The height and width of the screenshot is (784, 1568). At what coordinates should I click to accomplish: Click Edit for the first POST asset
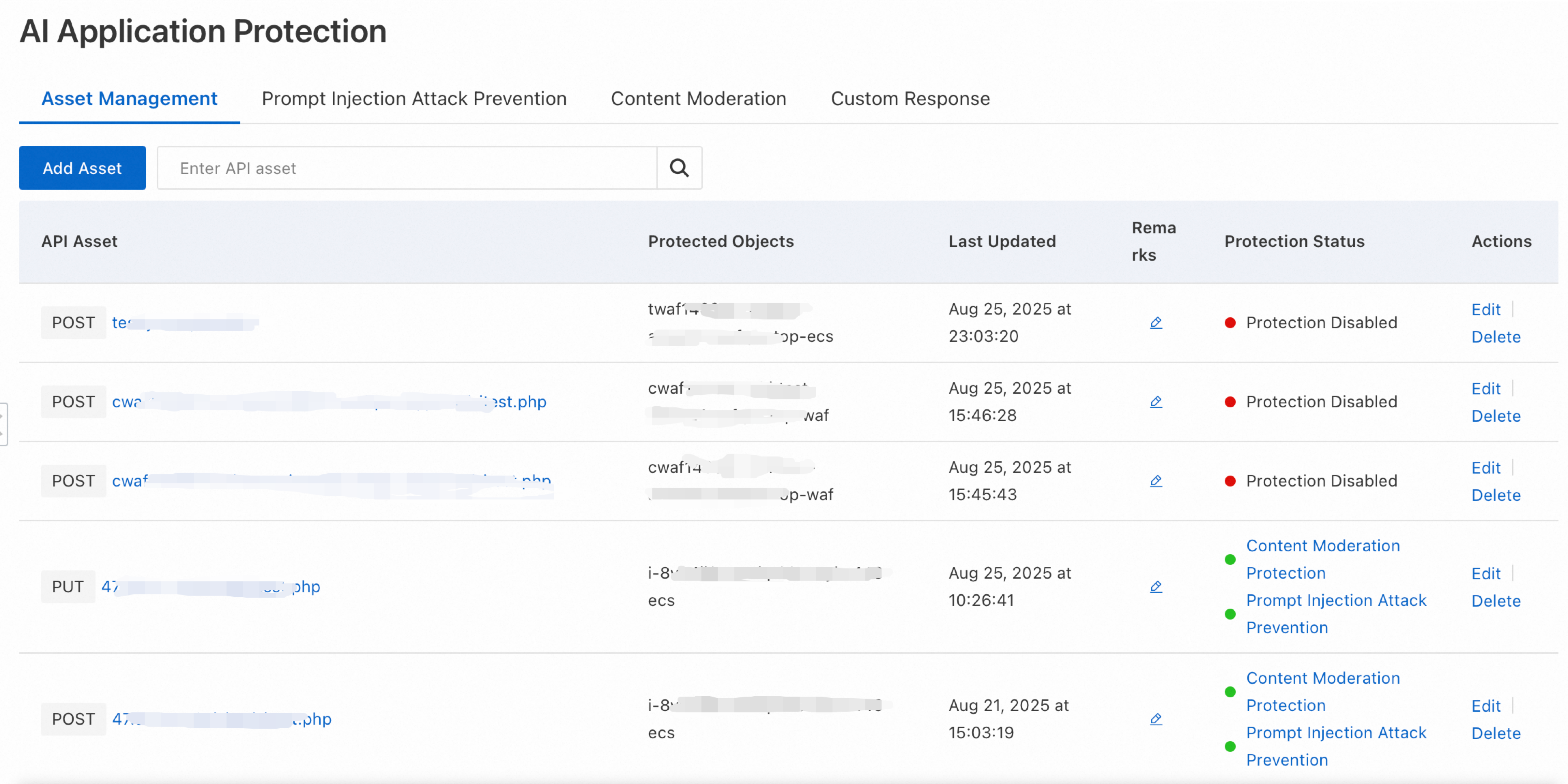1485,309
